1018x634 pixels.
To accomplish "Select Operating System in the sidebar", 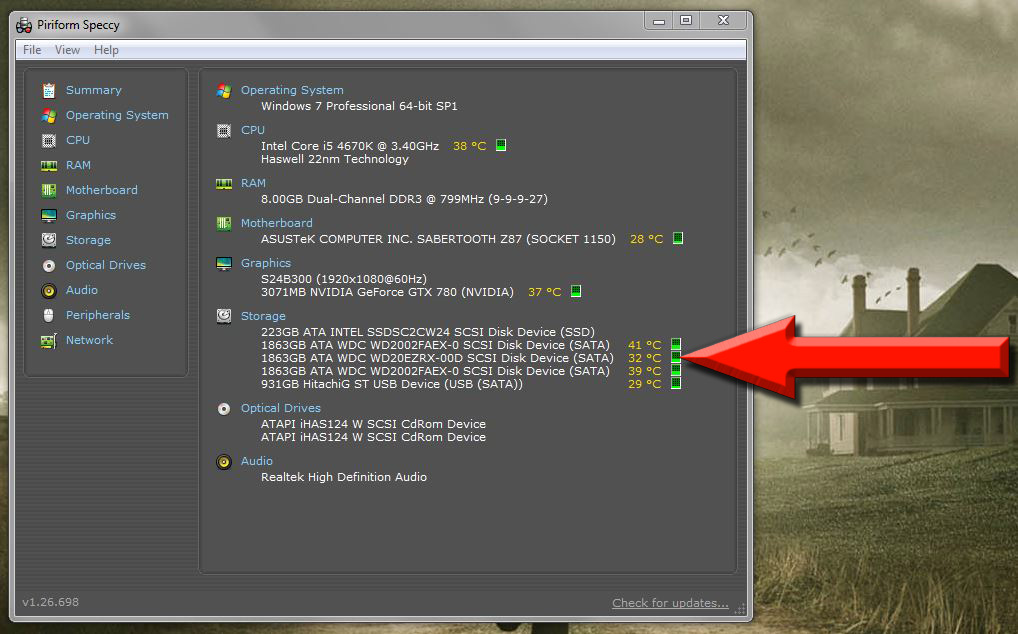I will click(117, 115).
